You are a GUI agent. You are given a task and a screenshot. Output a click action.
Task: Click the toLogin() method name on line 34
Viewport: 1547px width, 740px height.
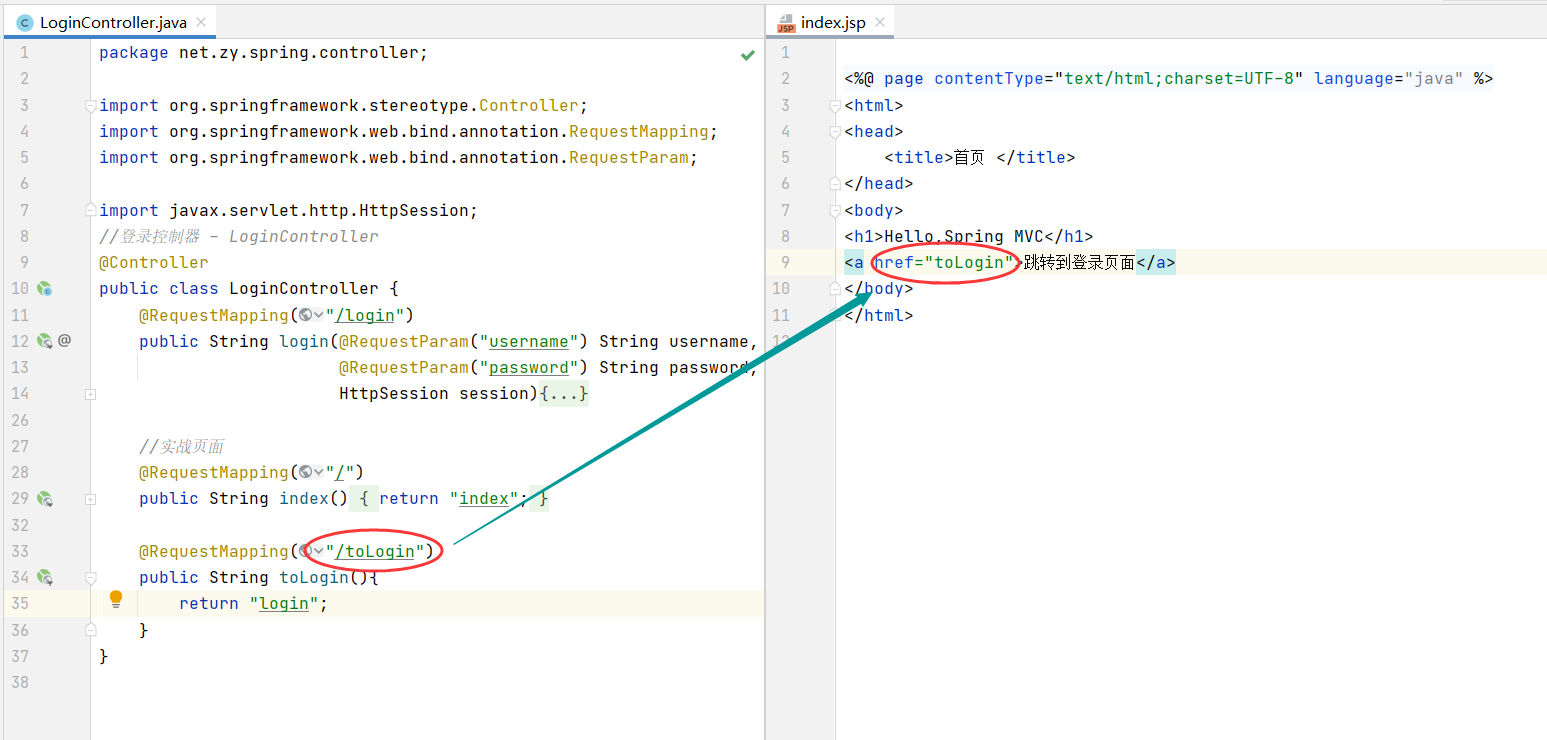[314, 577]
